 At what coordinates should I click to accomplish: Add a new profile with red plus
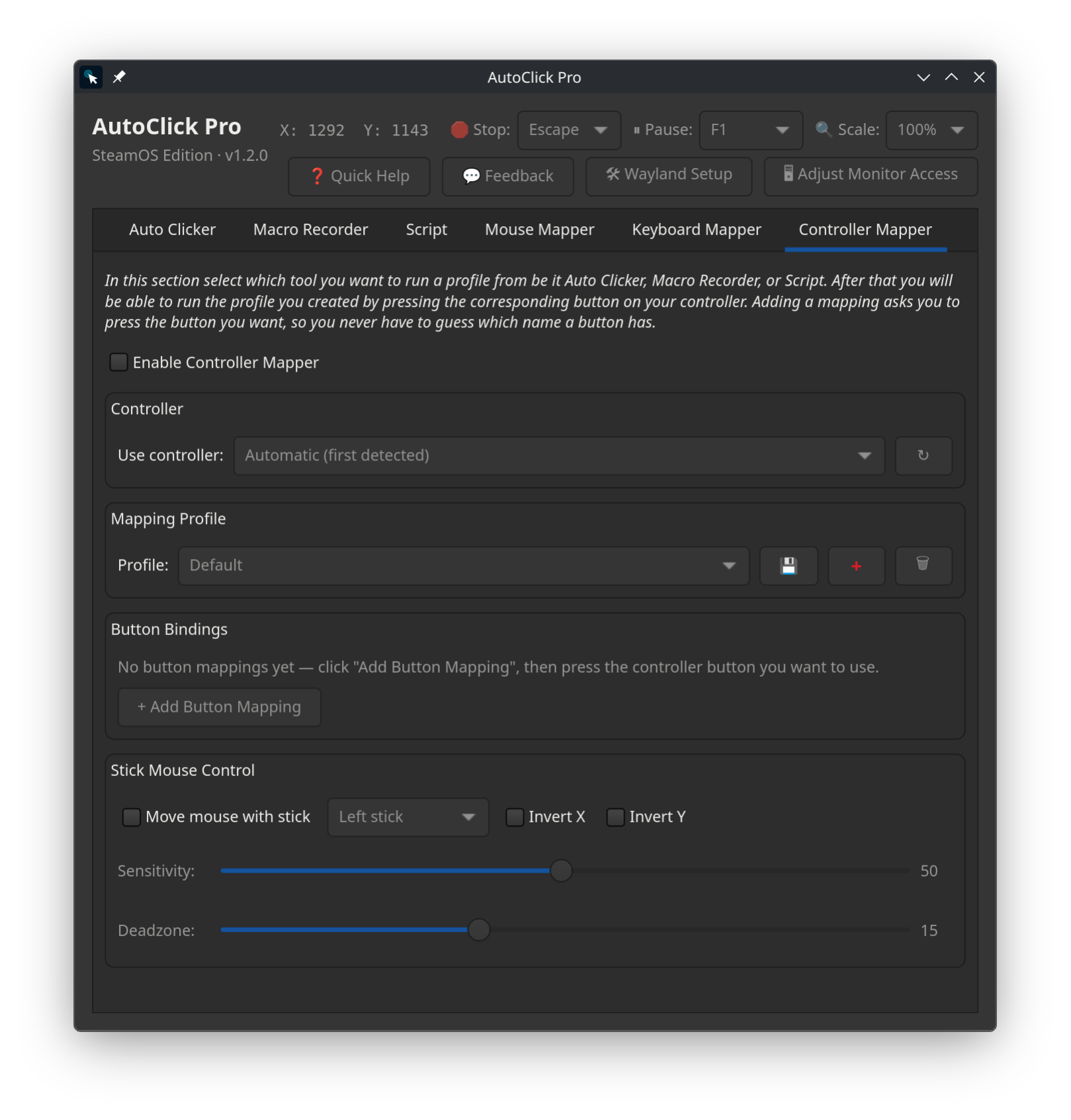856,566
